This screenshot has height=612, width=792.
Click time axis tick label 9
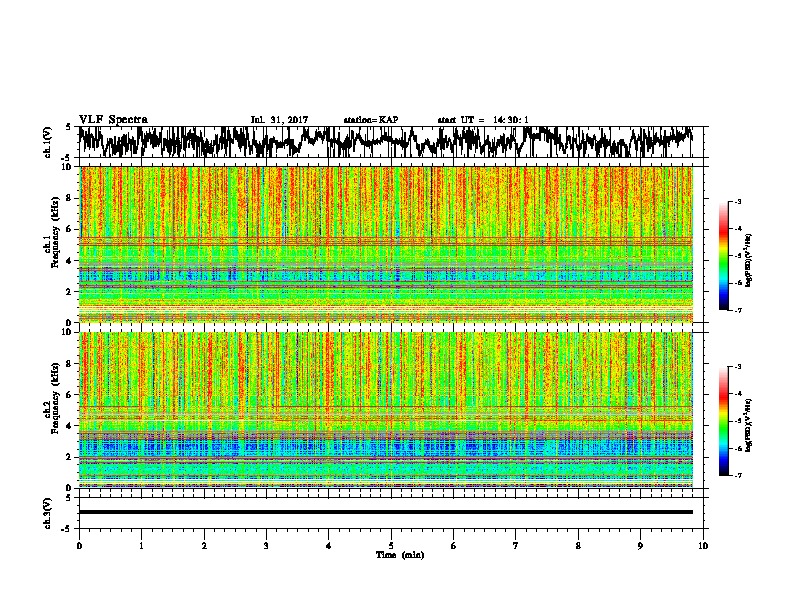(640, 546)
